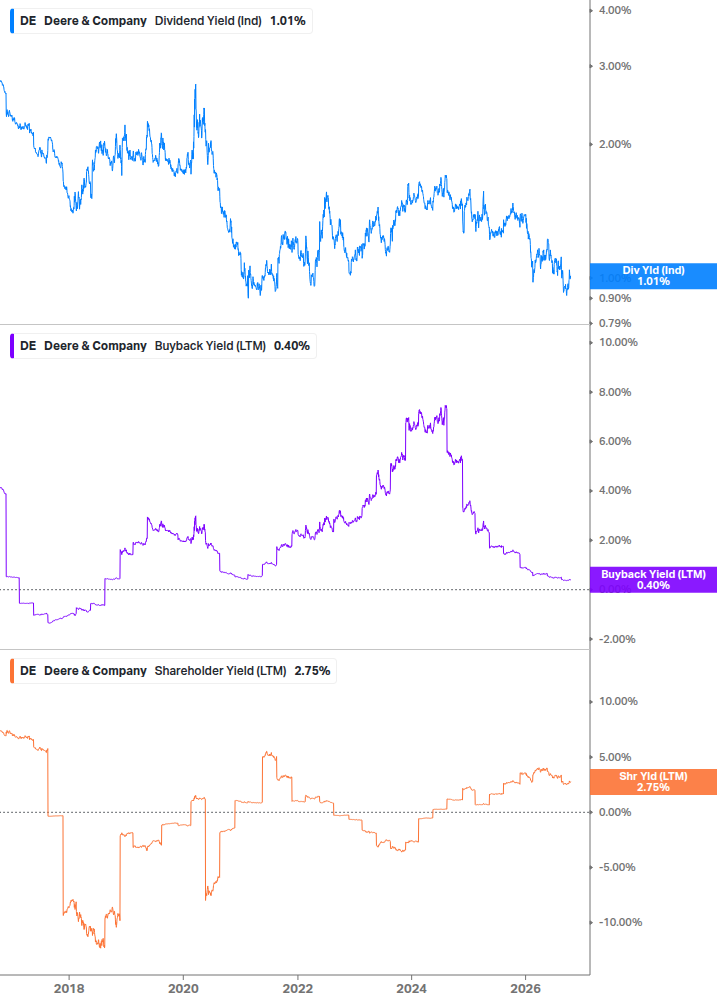Image resolution: width=717 pixels, height=1005 pixels.
Task: Click the 3.00% tick on the dividend yield axis
Action: pyautogui.click(x=615, y=67)
